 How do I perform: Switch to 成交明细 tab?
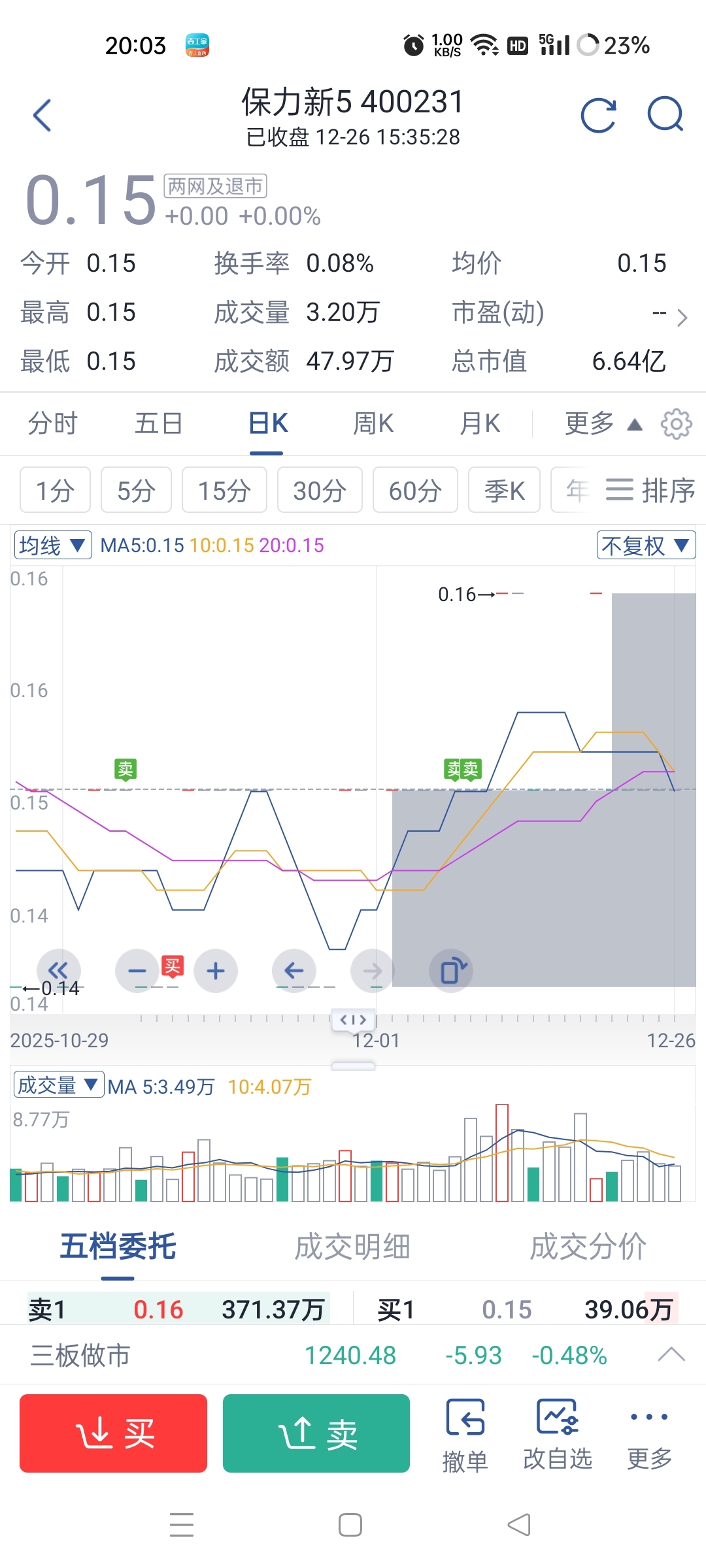pos(352,1247)
